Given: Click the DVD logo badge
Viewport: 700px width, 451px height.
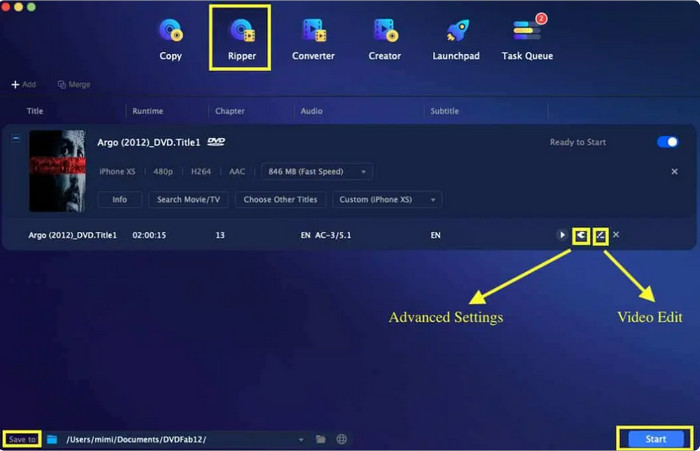Looking at the screenshot, I should point(216,142).
